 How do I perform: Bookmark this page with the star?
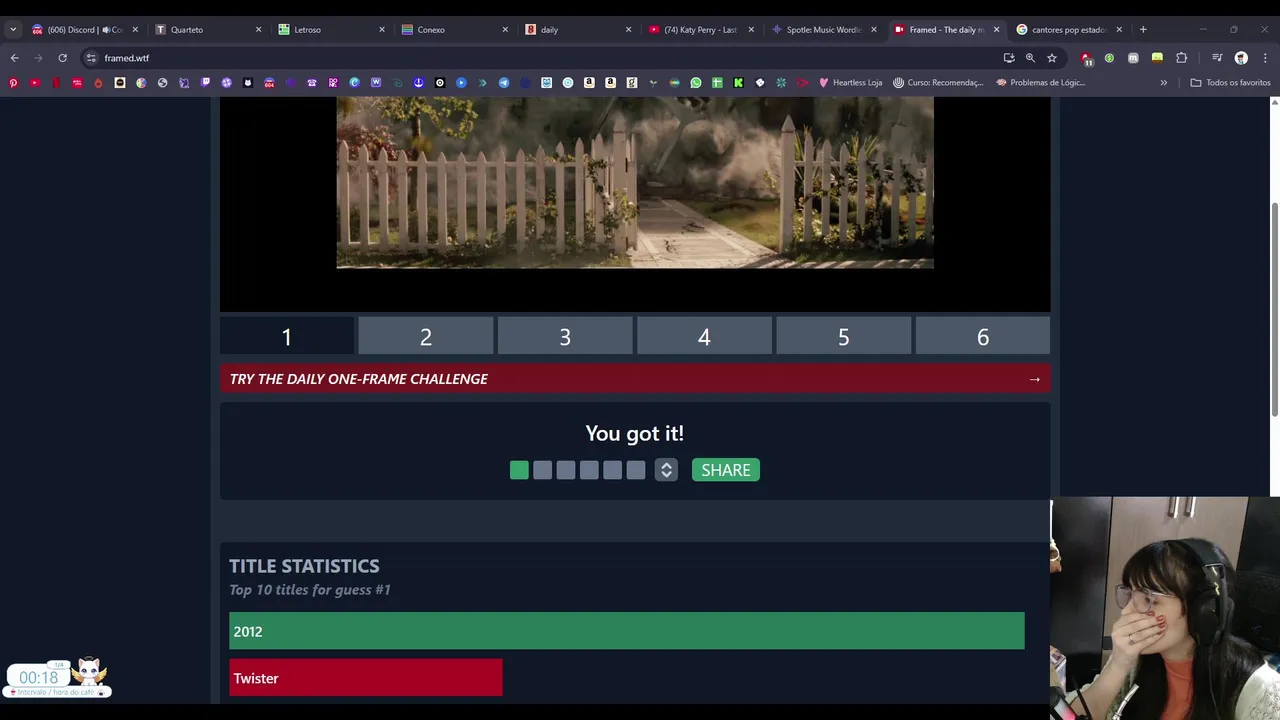[x=1052, y=58]
